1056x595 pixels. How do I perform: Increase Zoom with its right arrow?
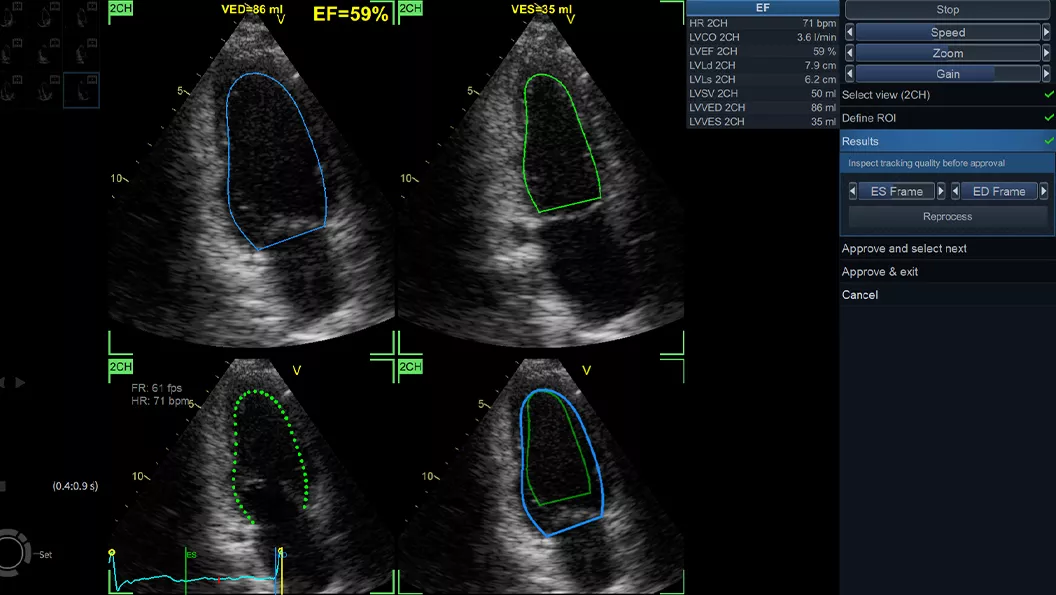click(1046, 53)
